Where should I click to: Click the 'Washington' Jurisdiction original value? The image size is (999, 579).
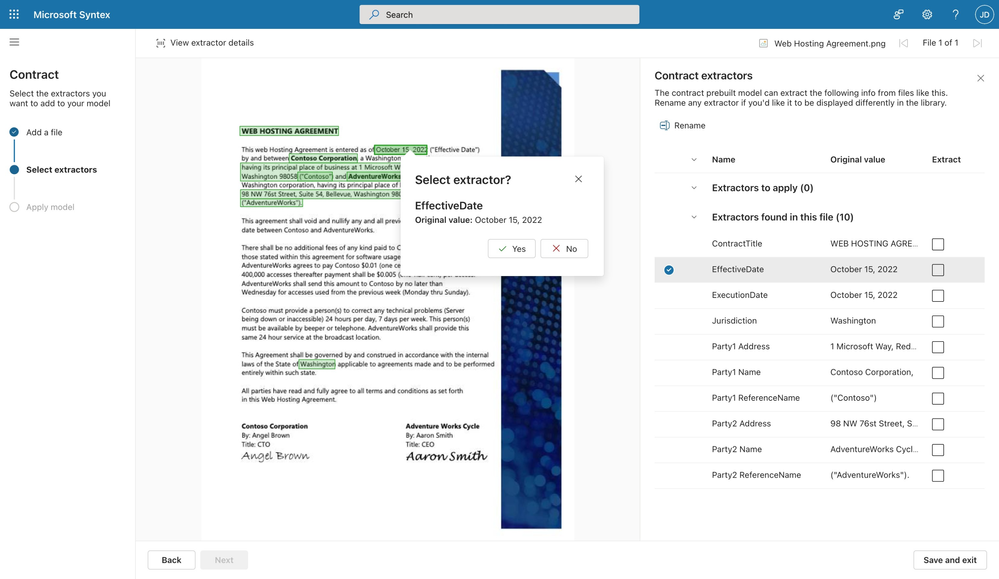(852, 321)
